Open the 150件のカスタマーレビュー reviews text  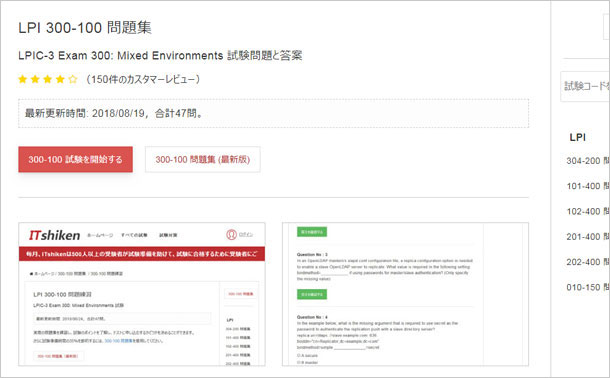[x=143, y=79]
